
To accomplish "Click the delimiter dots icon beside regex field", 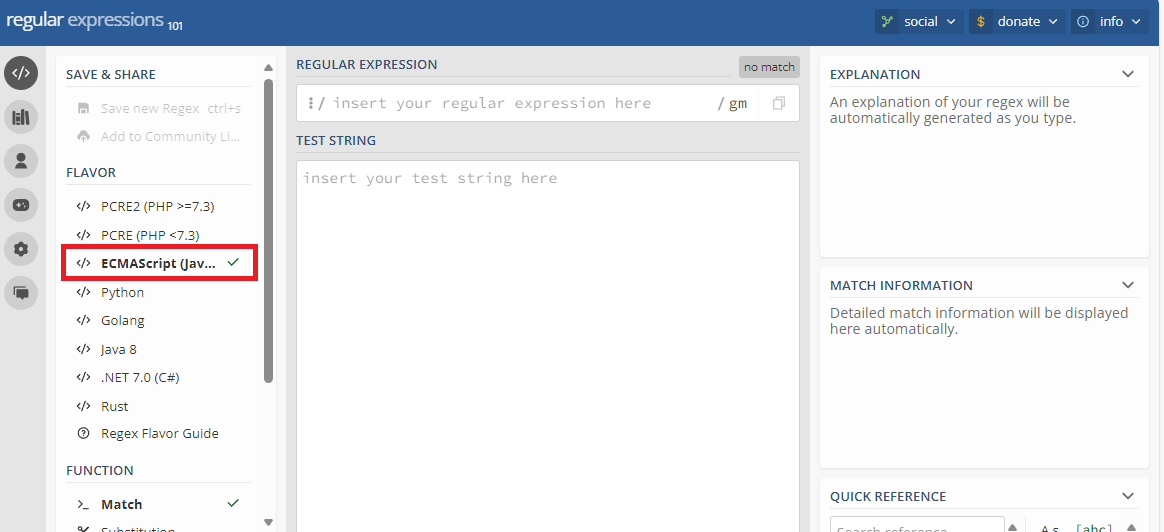I will pos(311,103).
